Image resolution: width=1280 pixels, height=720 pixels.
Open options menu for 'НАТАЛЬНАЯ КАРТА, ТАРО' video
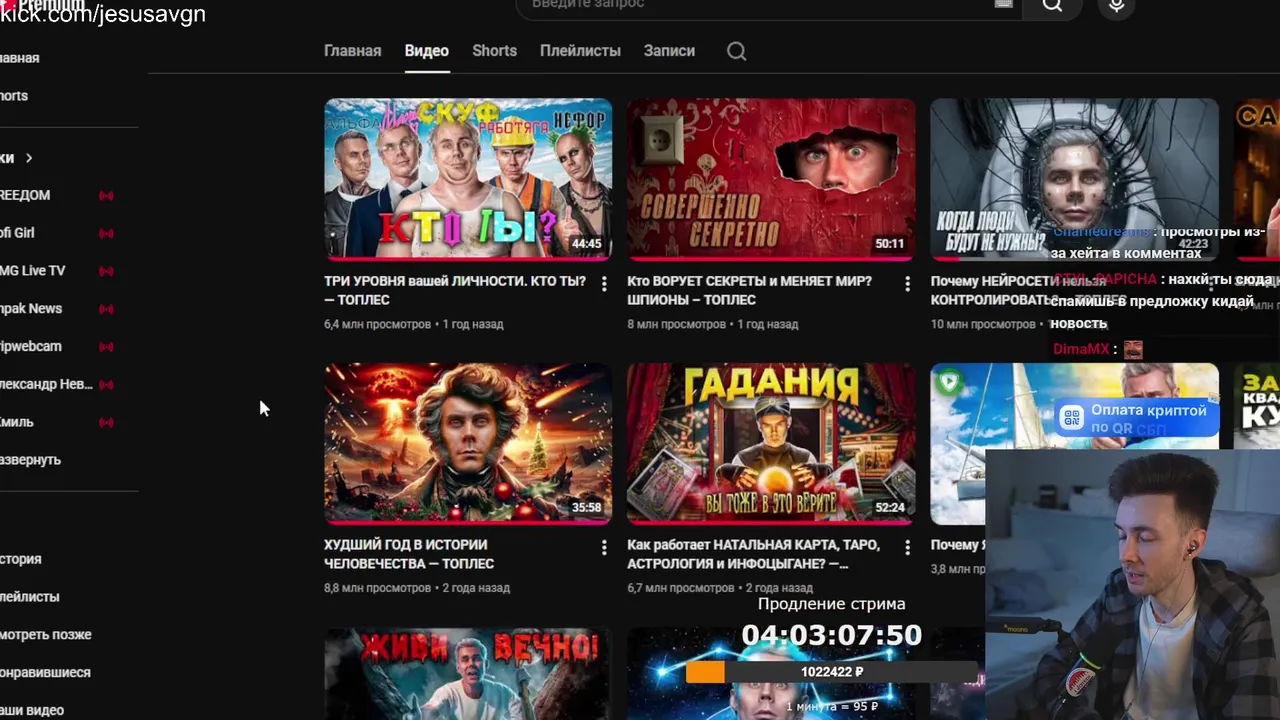tap(908, 548)
